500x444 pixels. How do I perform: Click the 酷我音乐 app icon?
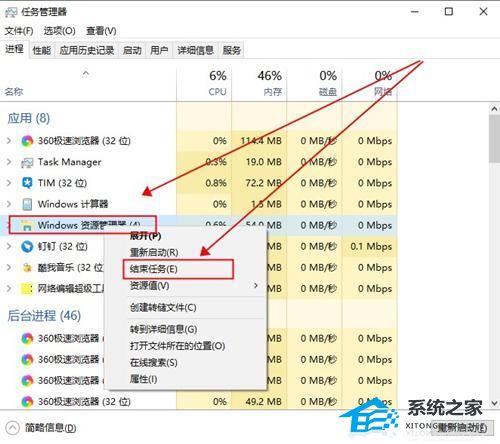[27, 267]
